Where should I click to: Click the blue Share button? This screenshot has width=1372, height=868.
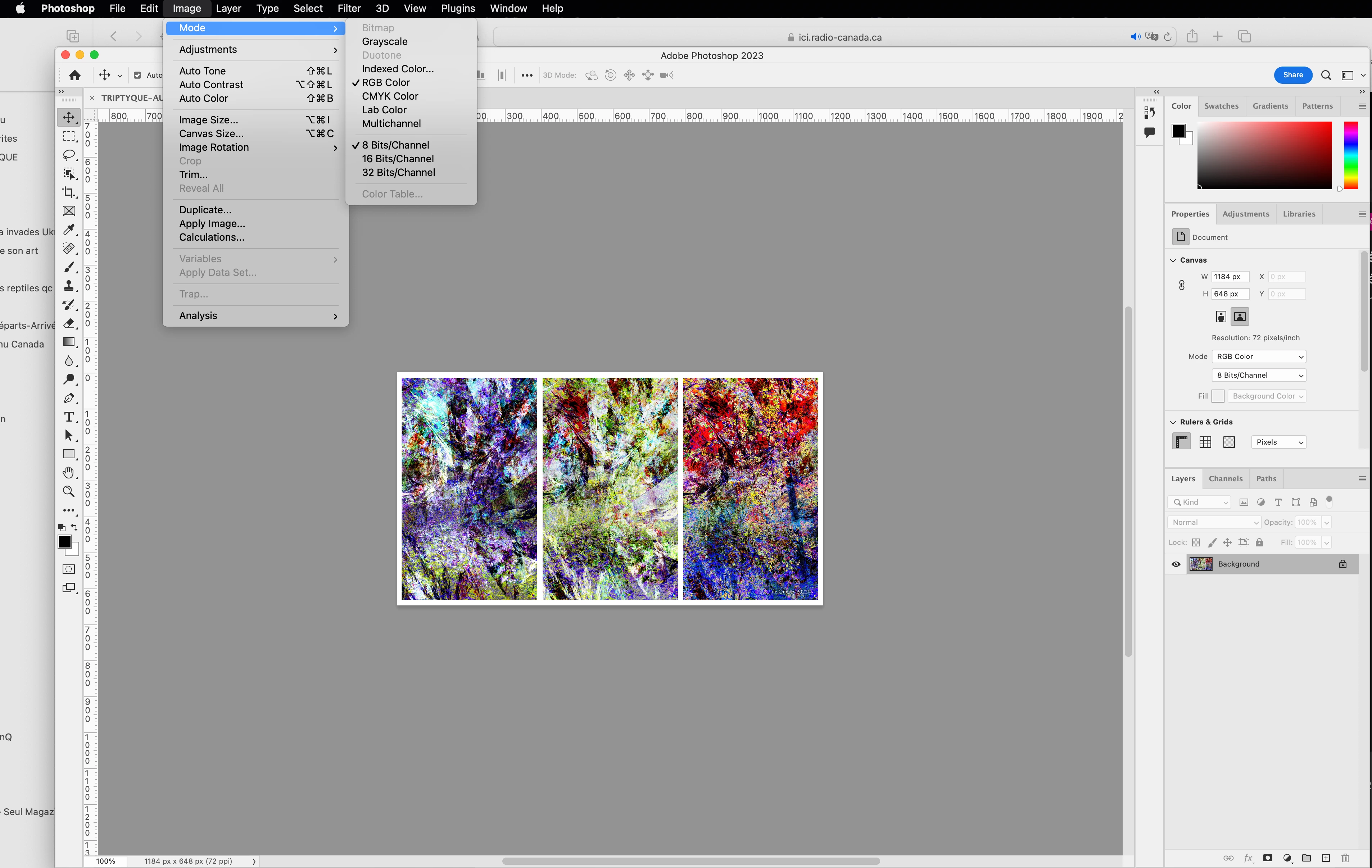[x=1292, y=75]
